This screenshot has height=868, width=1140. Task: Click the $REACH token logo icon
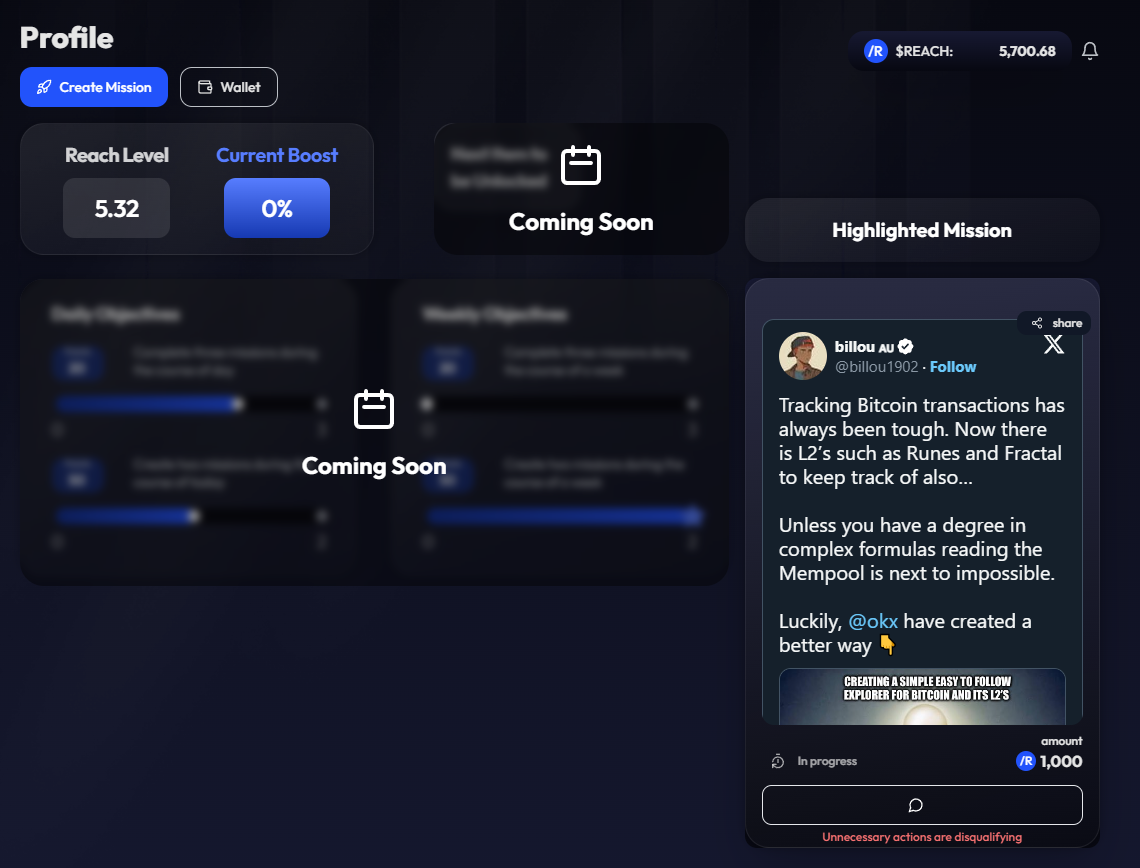[876, 51]
